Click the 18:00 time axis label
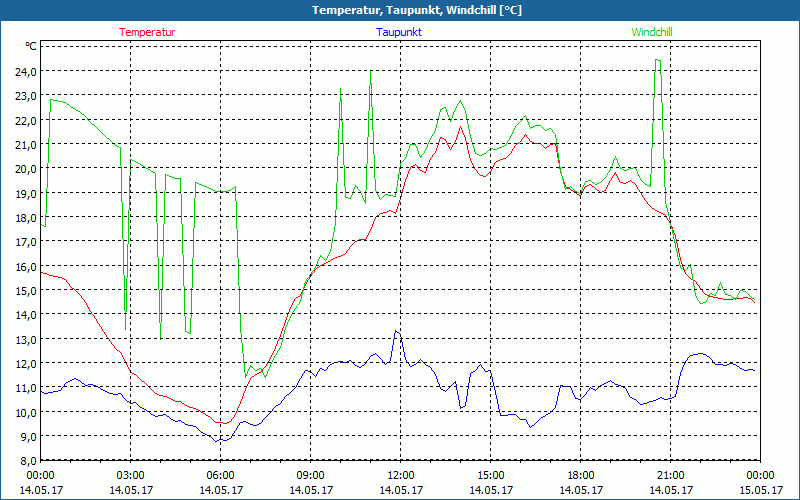800x500 pixels. [581, 476]
